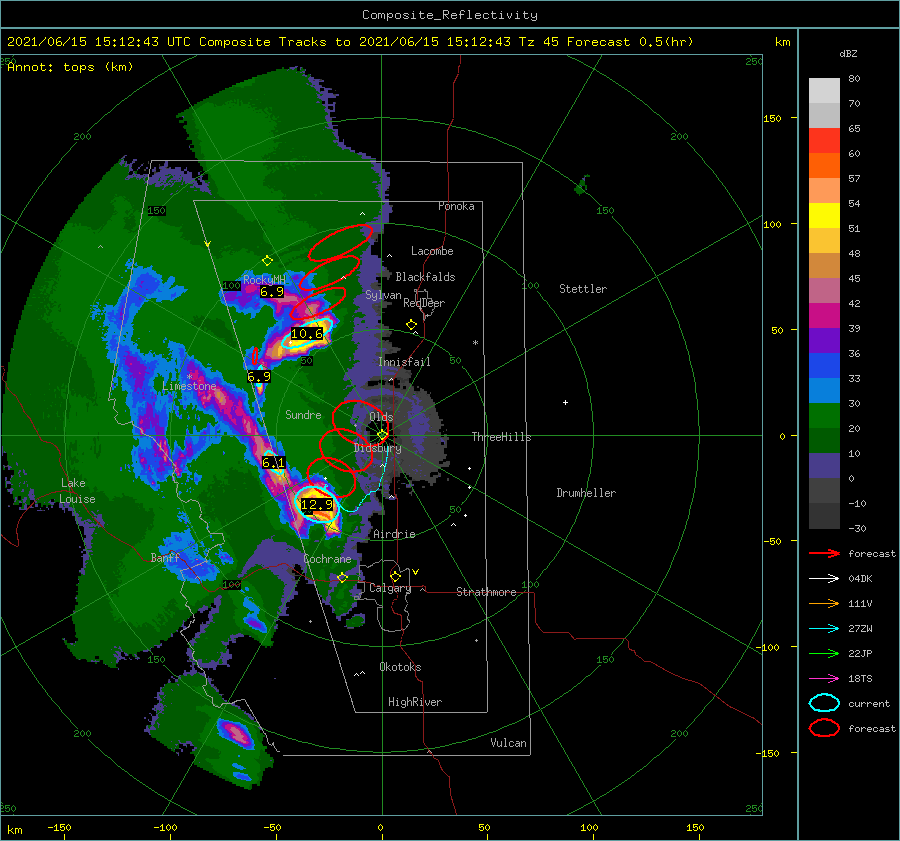The image size is (900, 841).
Task: Click the Ponoka label
Action: [456, 206]
